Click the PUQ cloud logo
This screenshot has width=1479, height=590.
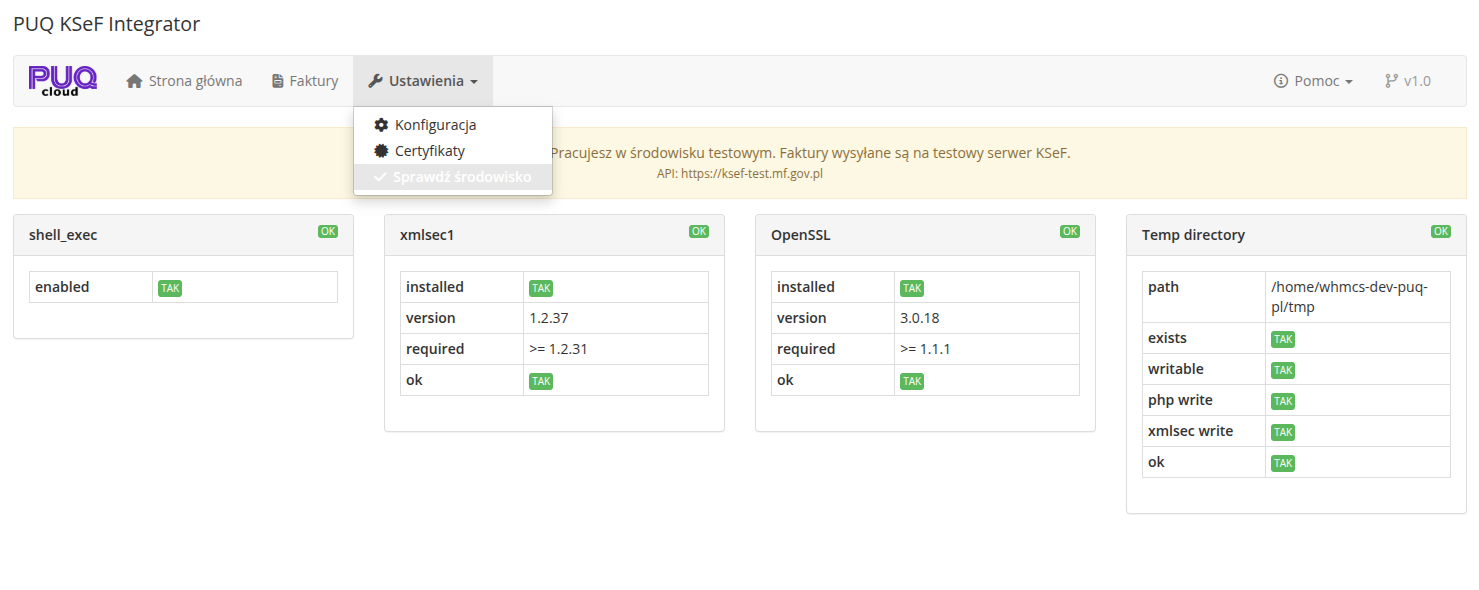(x=62, y=81)
